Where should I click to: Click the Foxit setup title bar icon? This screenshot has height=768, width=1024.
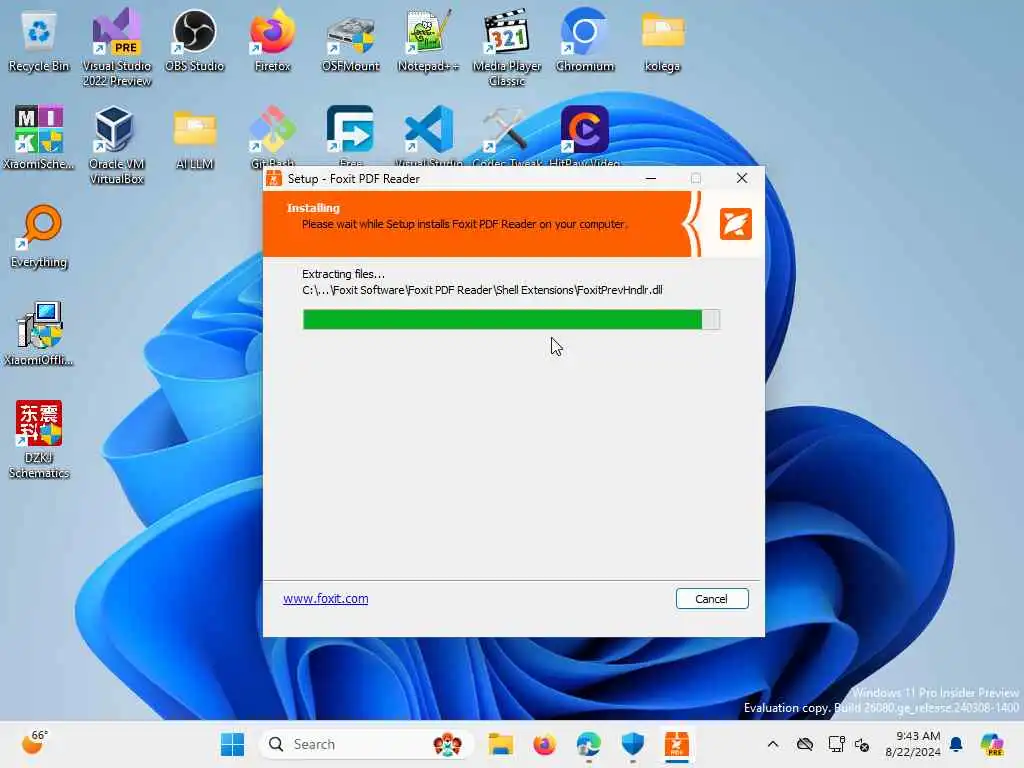click(x=274, y=178)
